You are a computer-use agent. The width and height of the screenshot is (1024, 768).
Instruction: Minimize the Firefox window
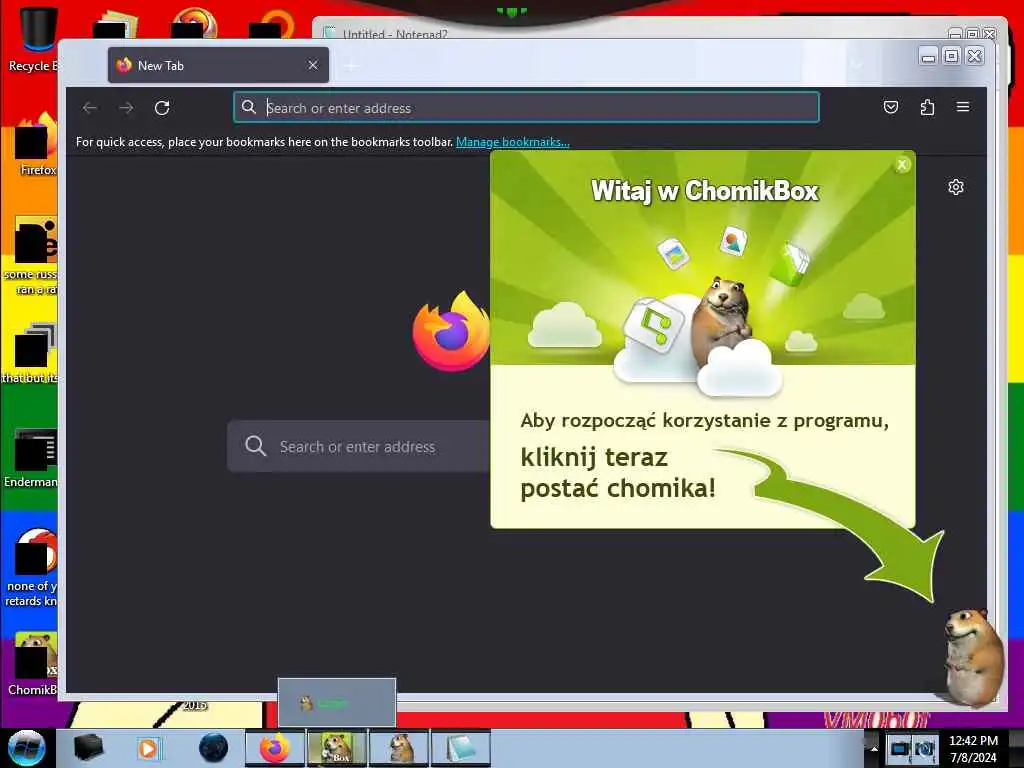(x=928, y=56)
